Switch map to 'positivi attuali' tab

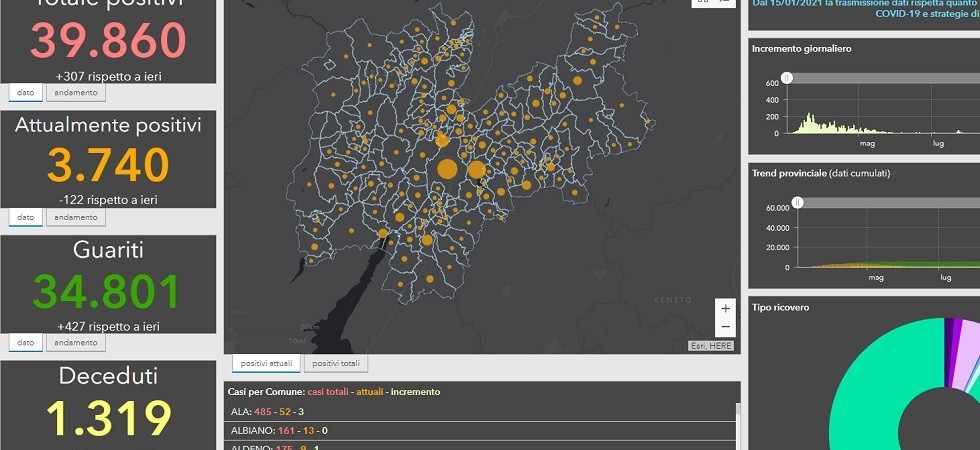click(x=266, y=363)
